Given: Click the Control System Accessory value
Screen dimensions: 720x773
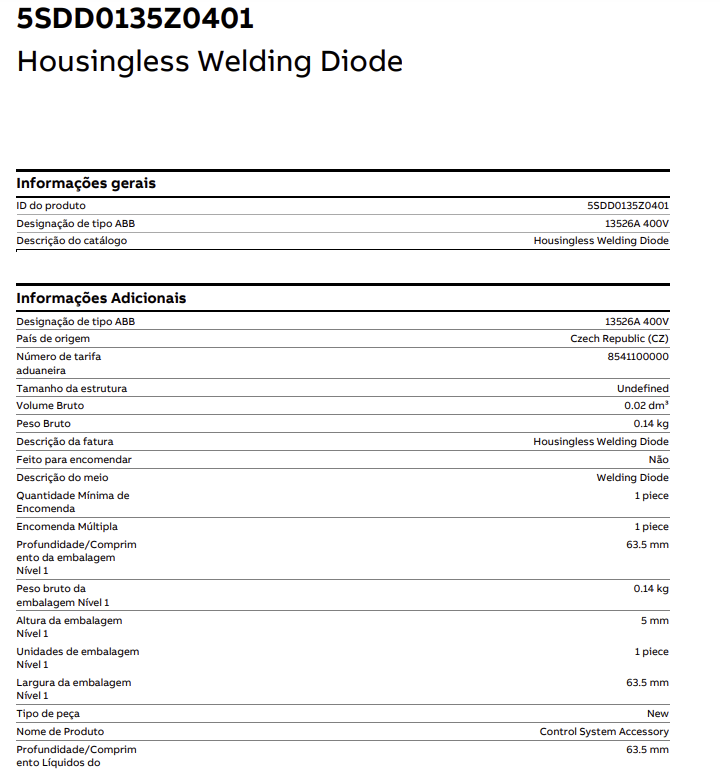Looking at the screenshot, I should point(604,732).
